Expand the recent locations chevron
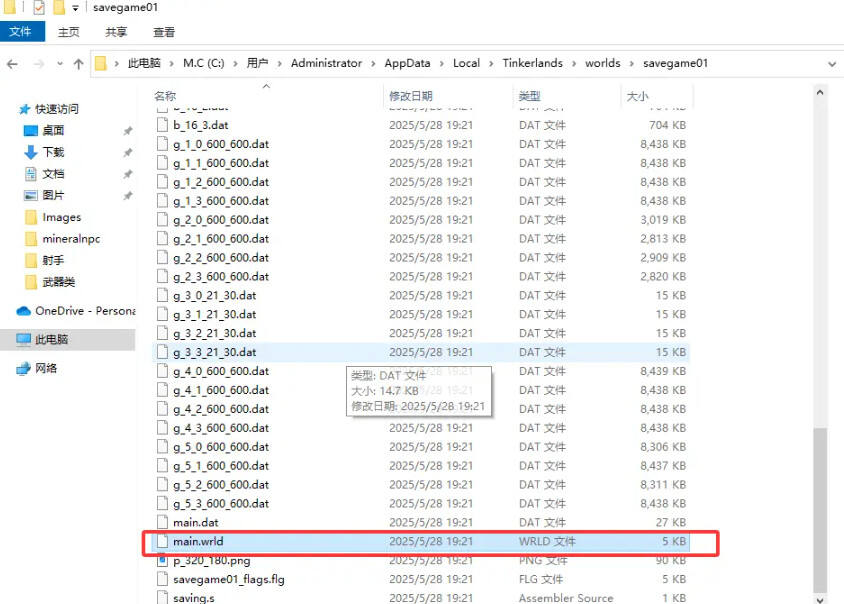 59,64
